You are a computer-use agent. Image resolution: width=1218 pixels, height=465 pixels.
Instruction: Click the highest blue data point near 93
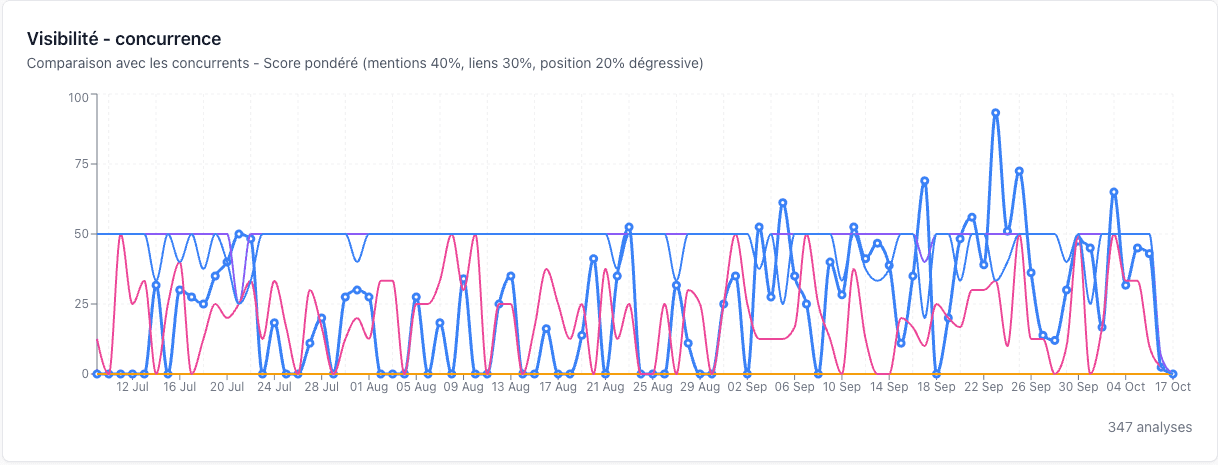tap(995, 113)
